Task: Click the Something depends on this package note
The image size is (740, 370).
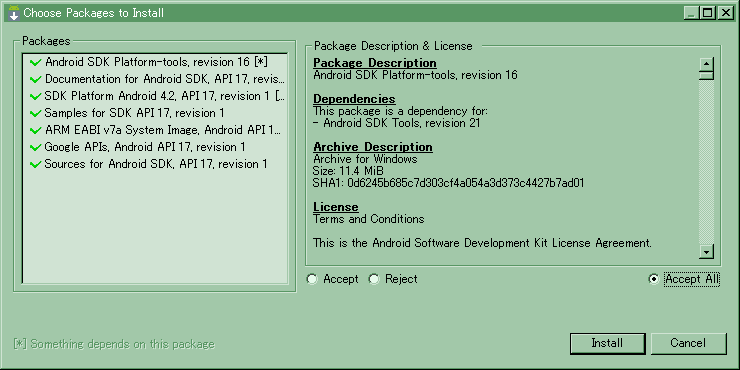Action: point(114,344)
